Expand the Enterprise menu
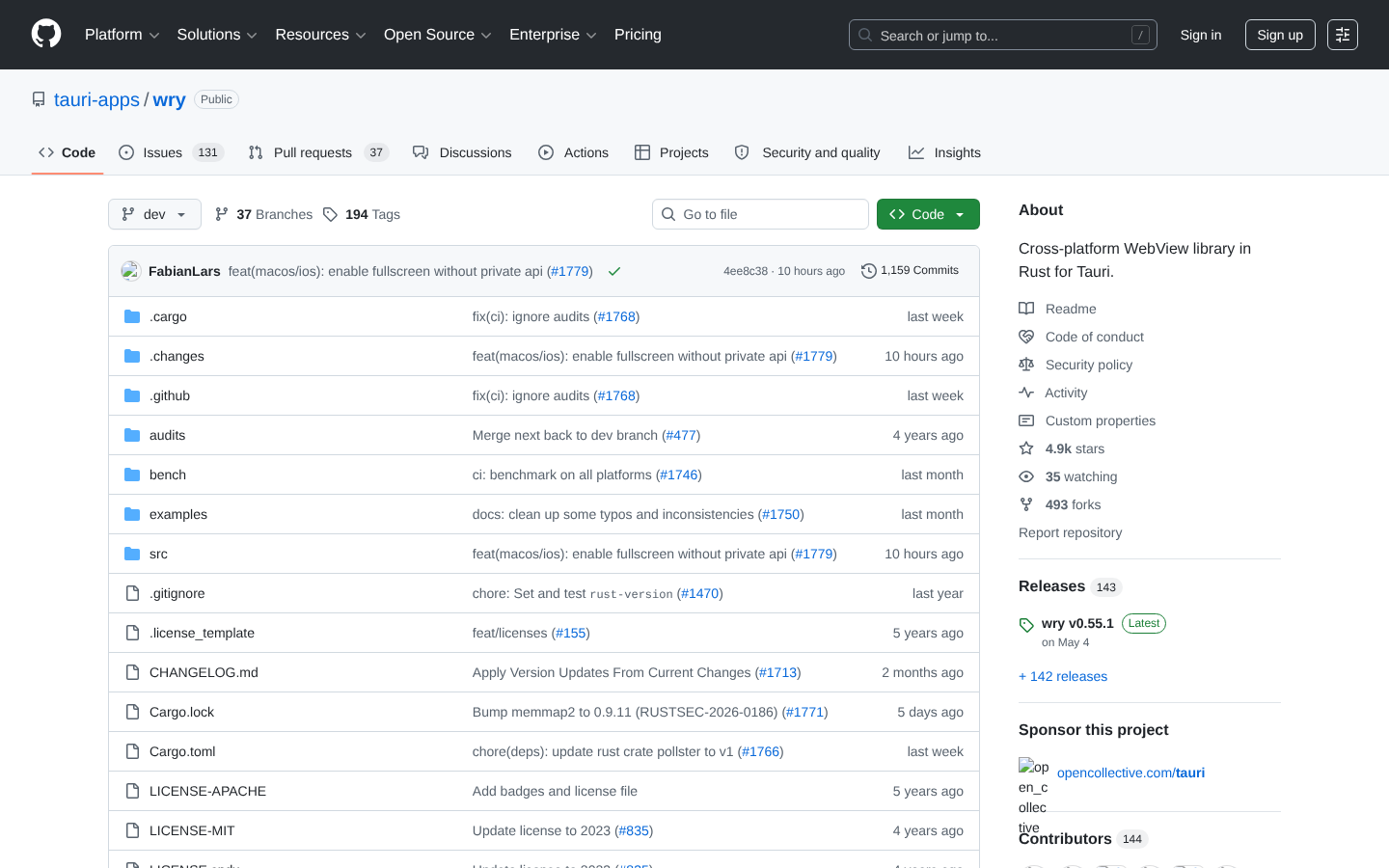The height and width of the screenshot is (868, 1389). (553, 35)
